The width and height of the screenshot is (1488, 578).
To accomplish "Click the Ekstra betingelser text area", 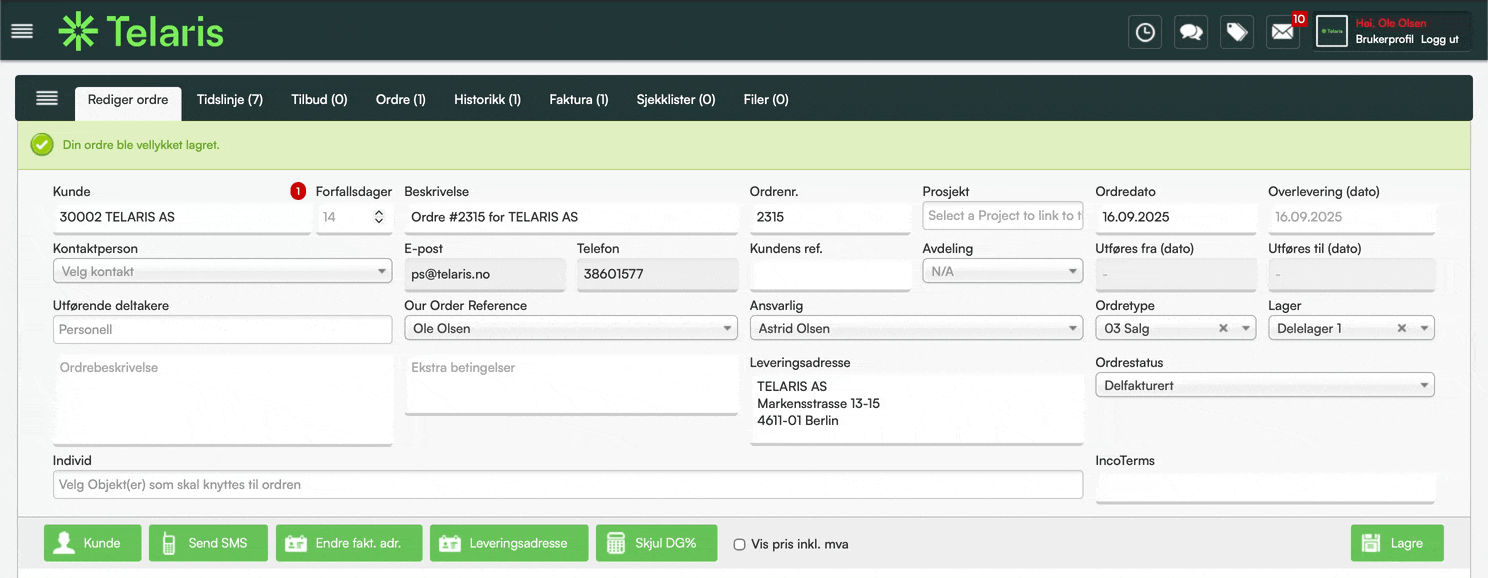I will (571, 384).
